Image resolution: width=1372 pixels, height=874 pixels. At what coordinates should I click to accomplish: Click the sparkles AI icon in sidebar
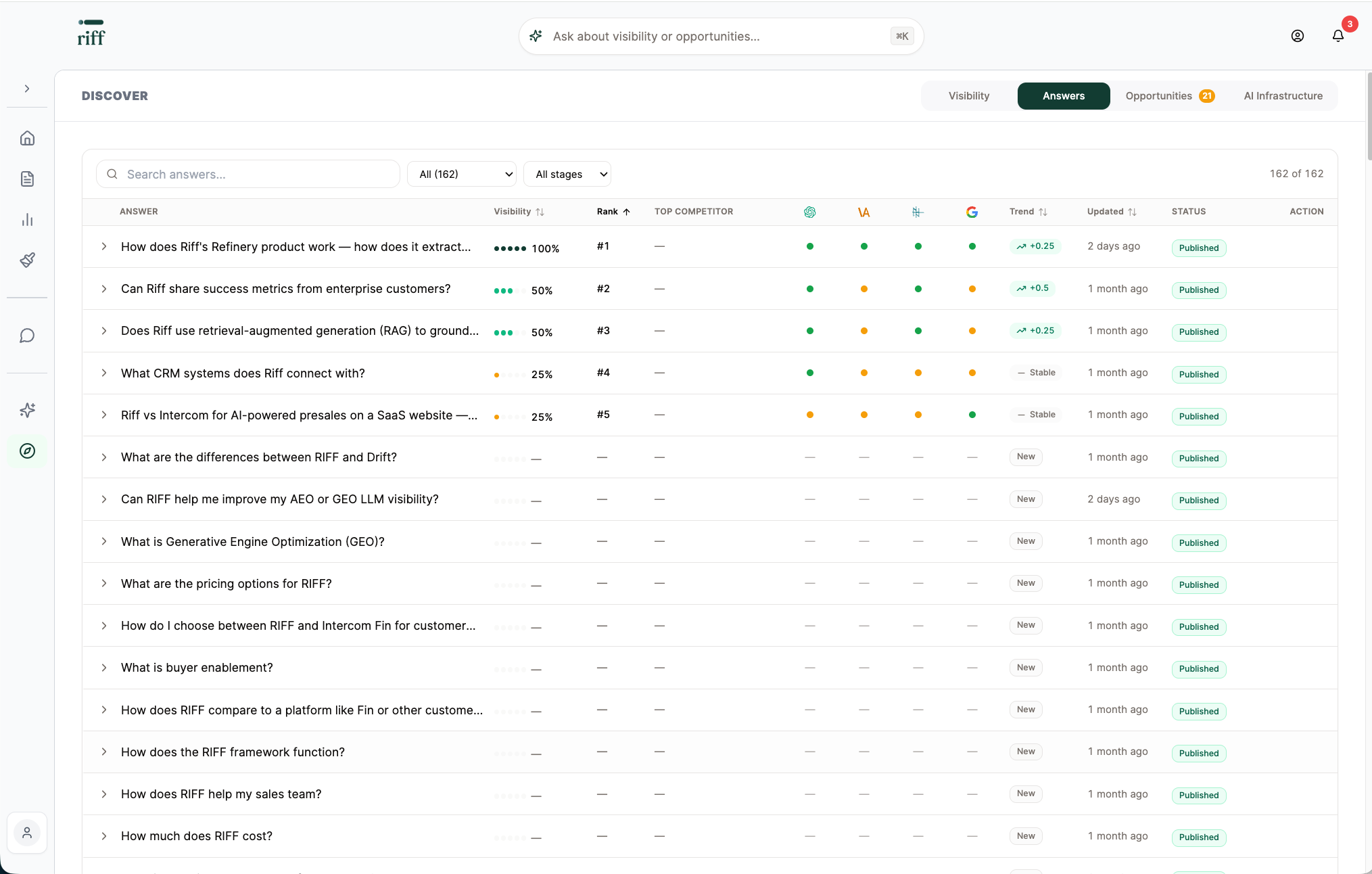click(27, 410)
